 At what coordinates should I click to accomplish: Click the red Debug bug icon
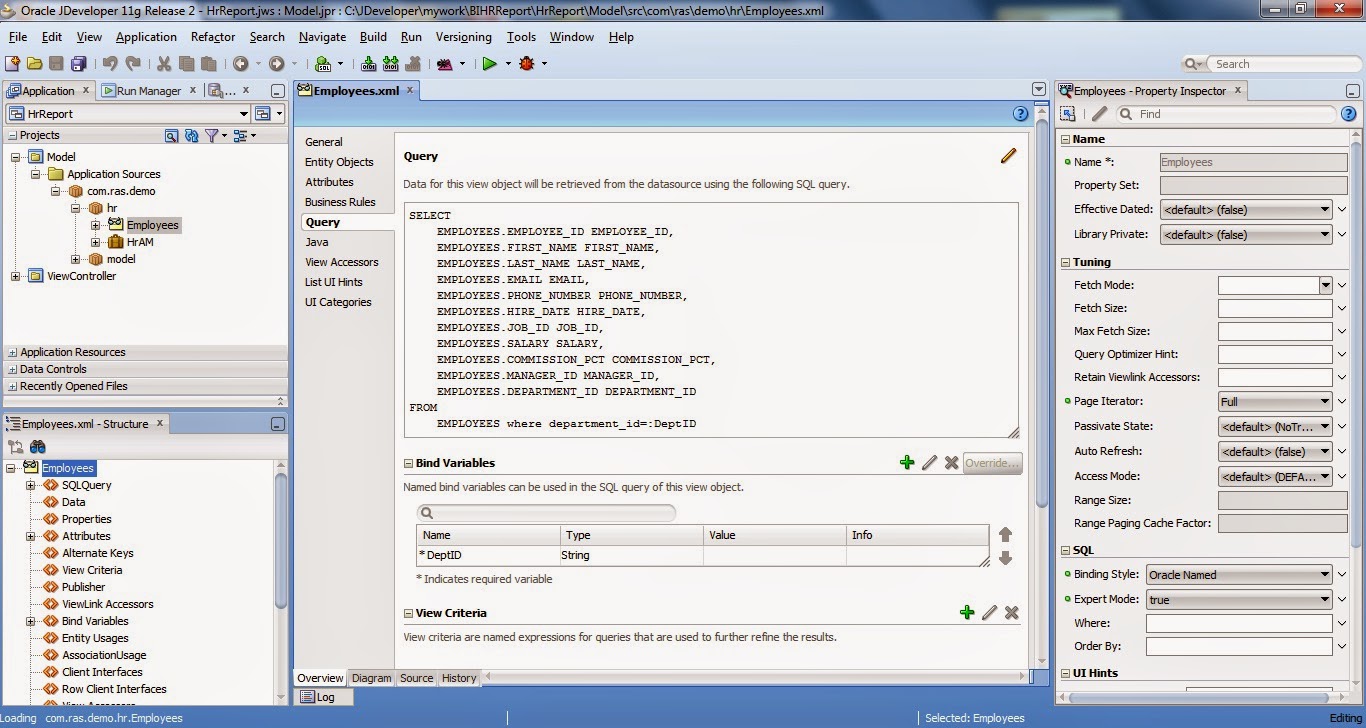(526, 64)
